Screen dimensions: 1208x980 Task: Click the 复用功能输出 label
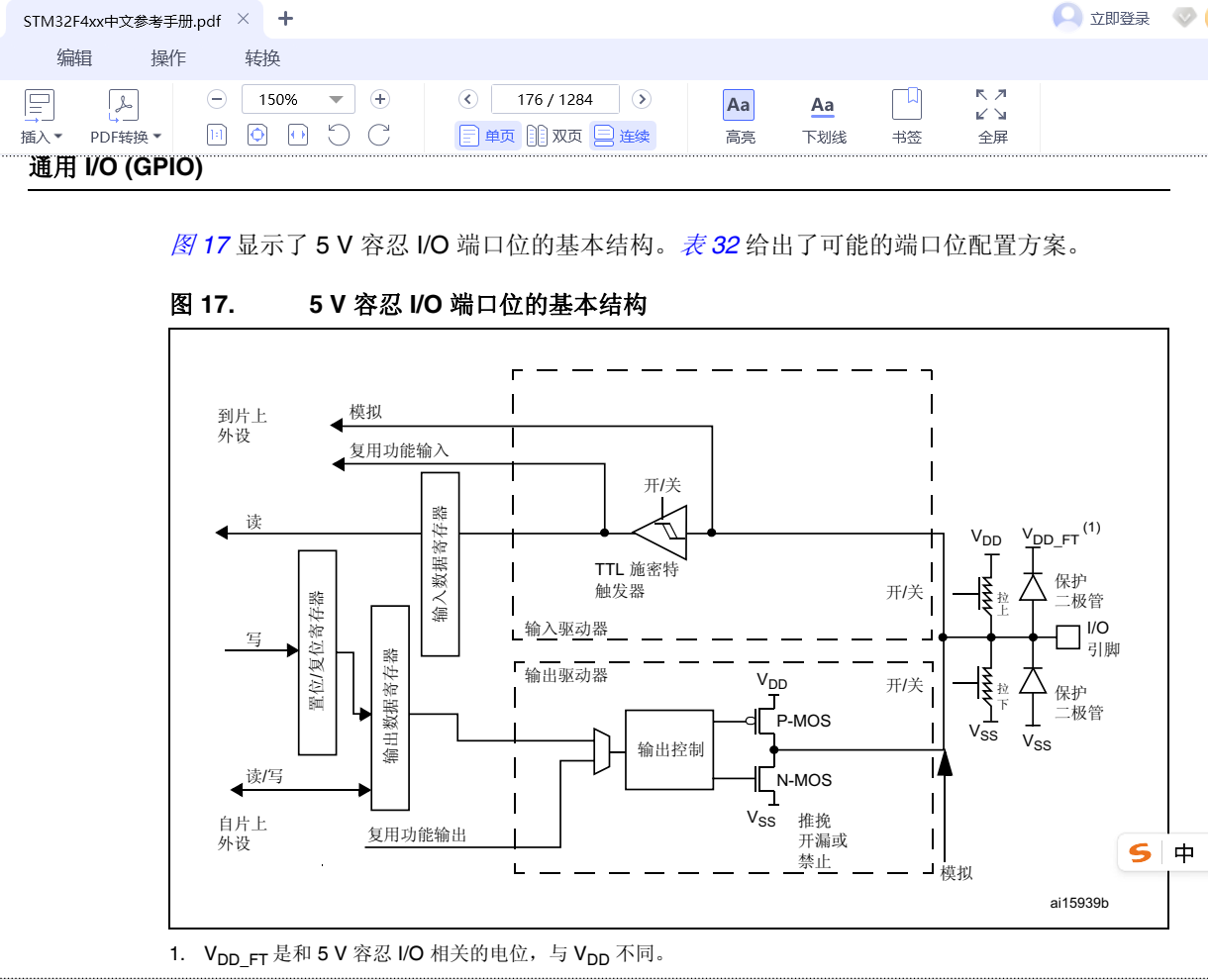pyautogui.click(x=417, y=834)
